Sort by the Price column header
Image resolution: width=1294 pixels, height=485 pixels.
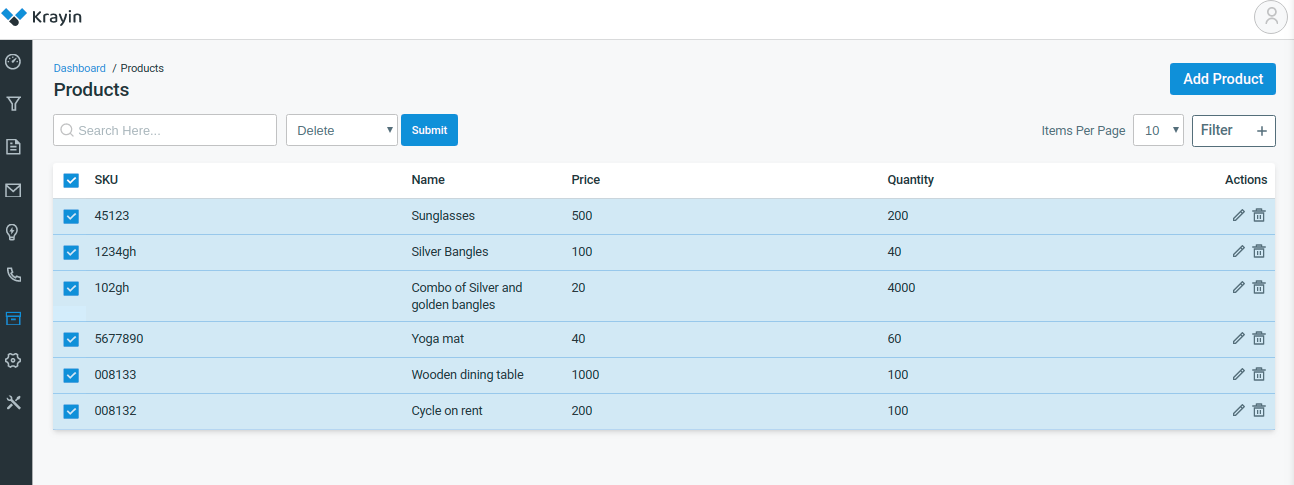(586, 180)
